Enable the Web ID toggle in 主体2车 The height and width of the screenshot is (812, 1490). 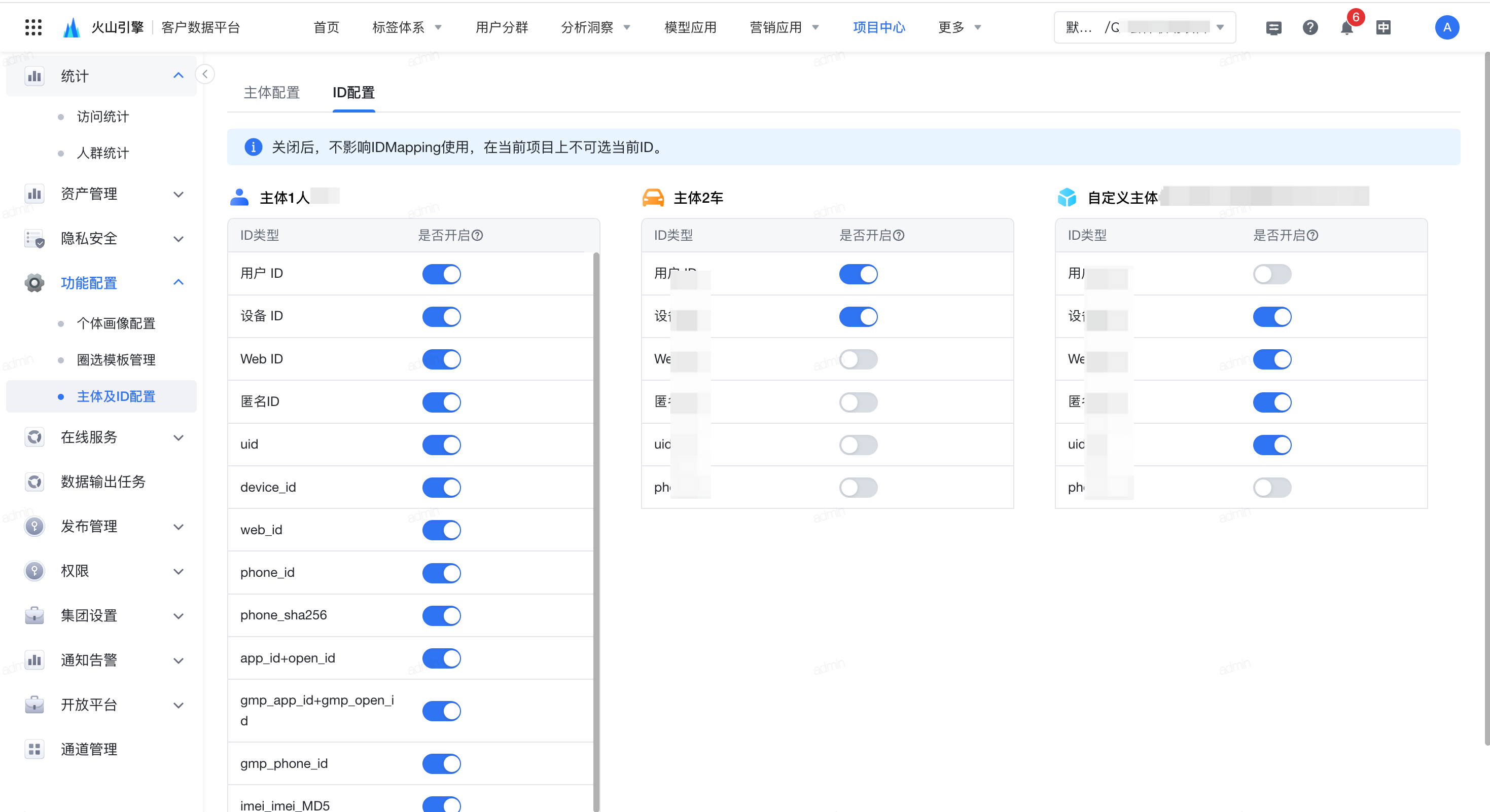[859, 359]
